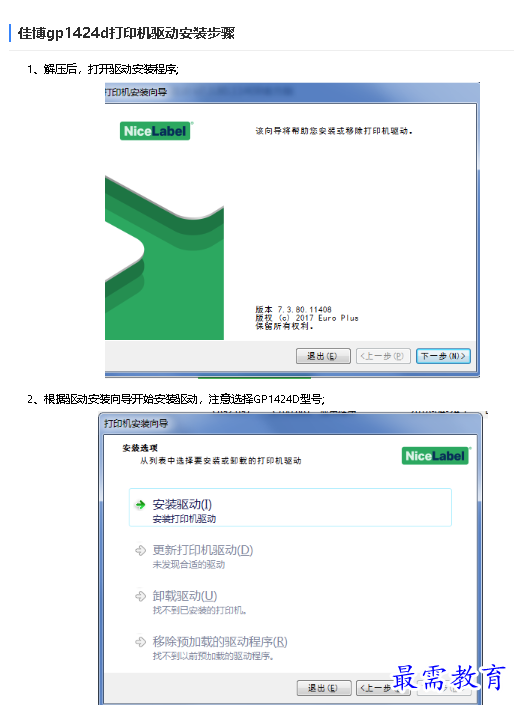
Task: Click the green arrow beside 安装驱动(I)
Action: pyautogui.click(x=141, y=504)
